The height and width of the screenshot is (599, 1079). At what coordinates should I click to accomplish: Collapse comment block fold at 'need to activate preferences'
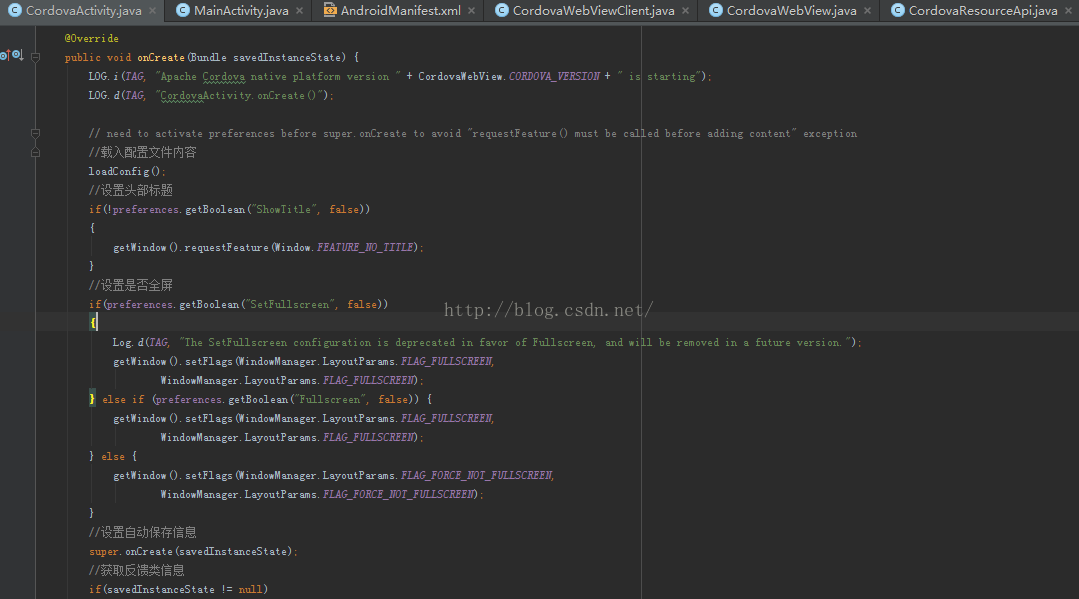(x=35, y=133)
